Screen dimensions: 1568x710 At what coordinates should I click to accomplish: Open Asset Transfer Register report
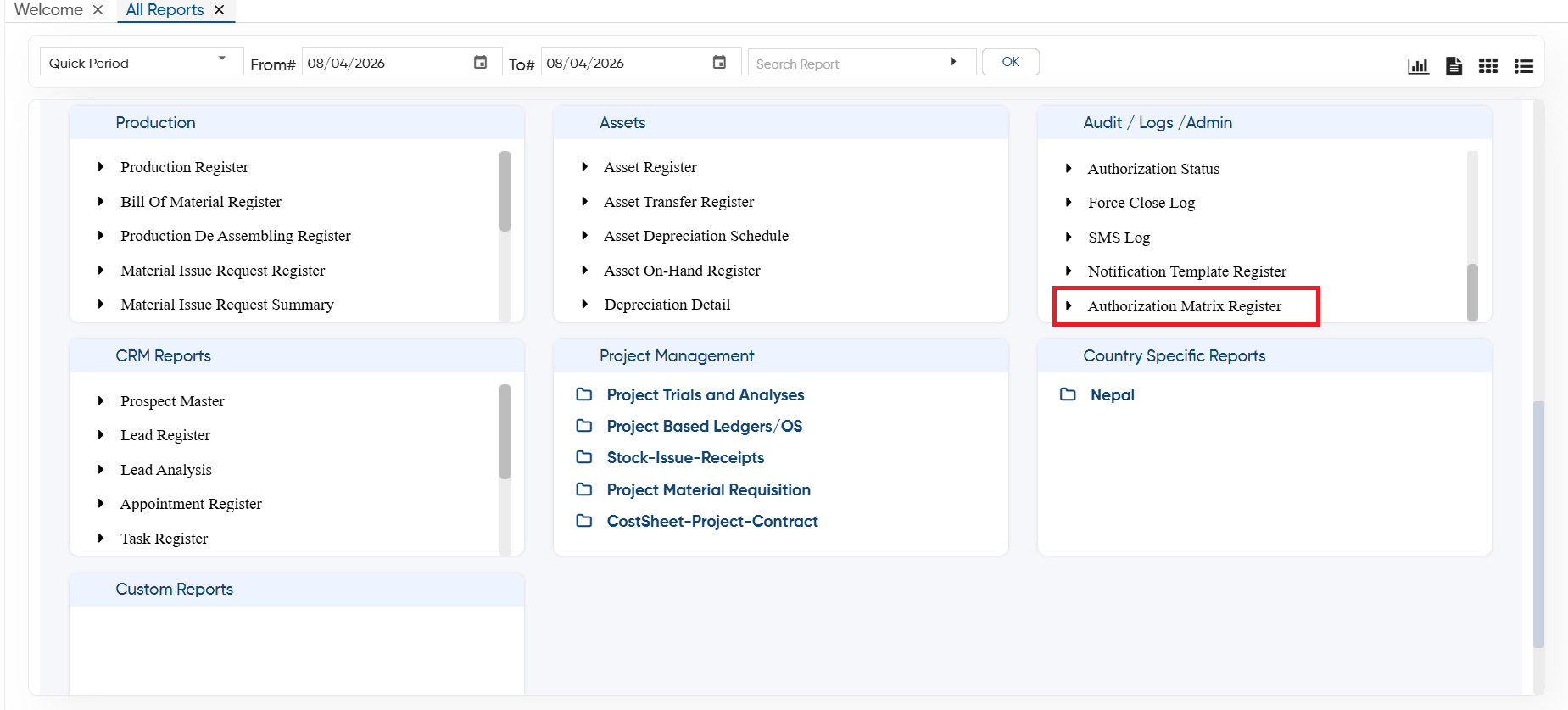point(679,202)
